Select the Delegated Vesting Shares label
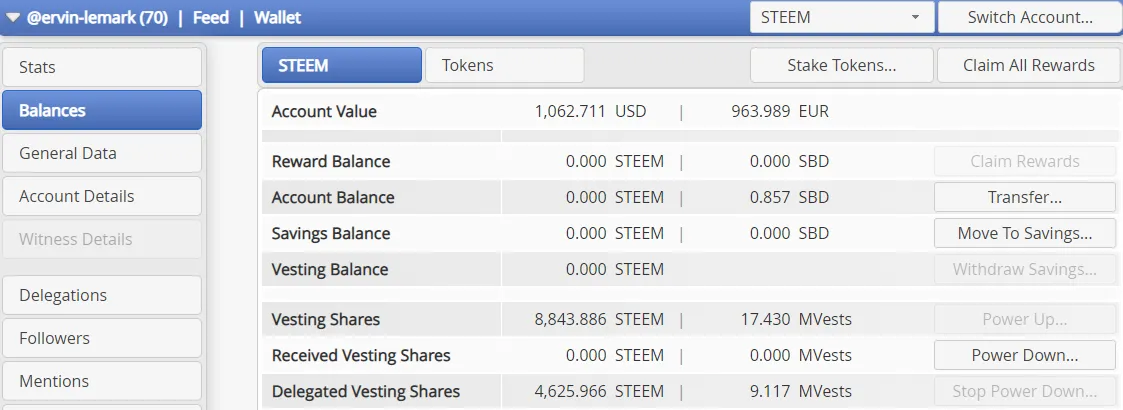 tap(366, 391)
